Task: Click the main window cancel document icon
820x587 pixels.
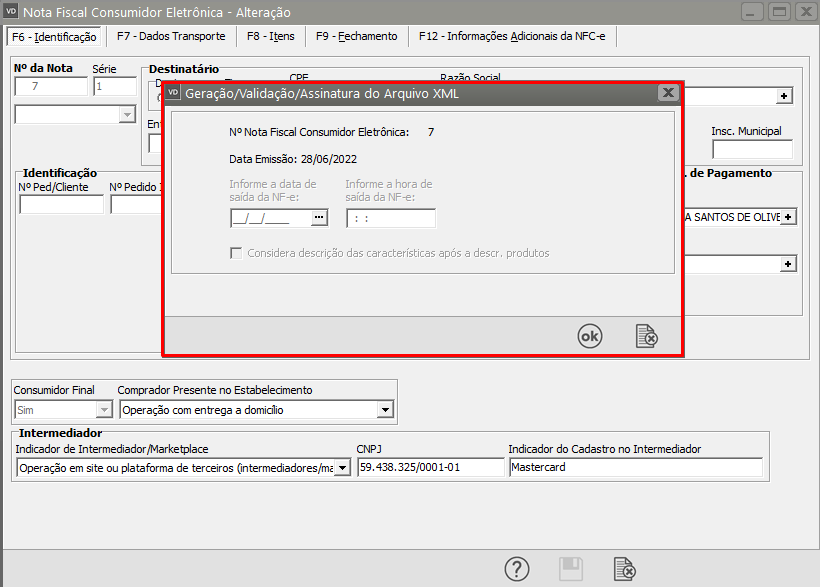Action: click(624, 569)
